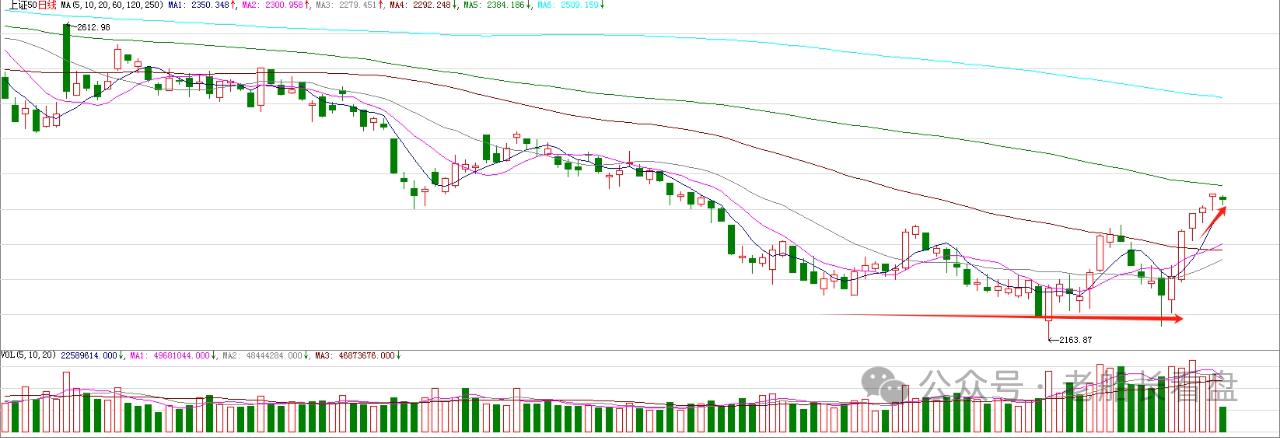The image size is (1280, 438).
Task: Click the volume MA2: 48444284.000 value
Action: [264, 355]
